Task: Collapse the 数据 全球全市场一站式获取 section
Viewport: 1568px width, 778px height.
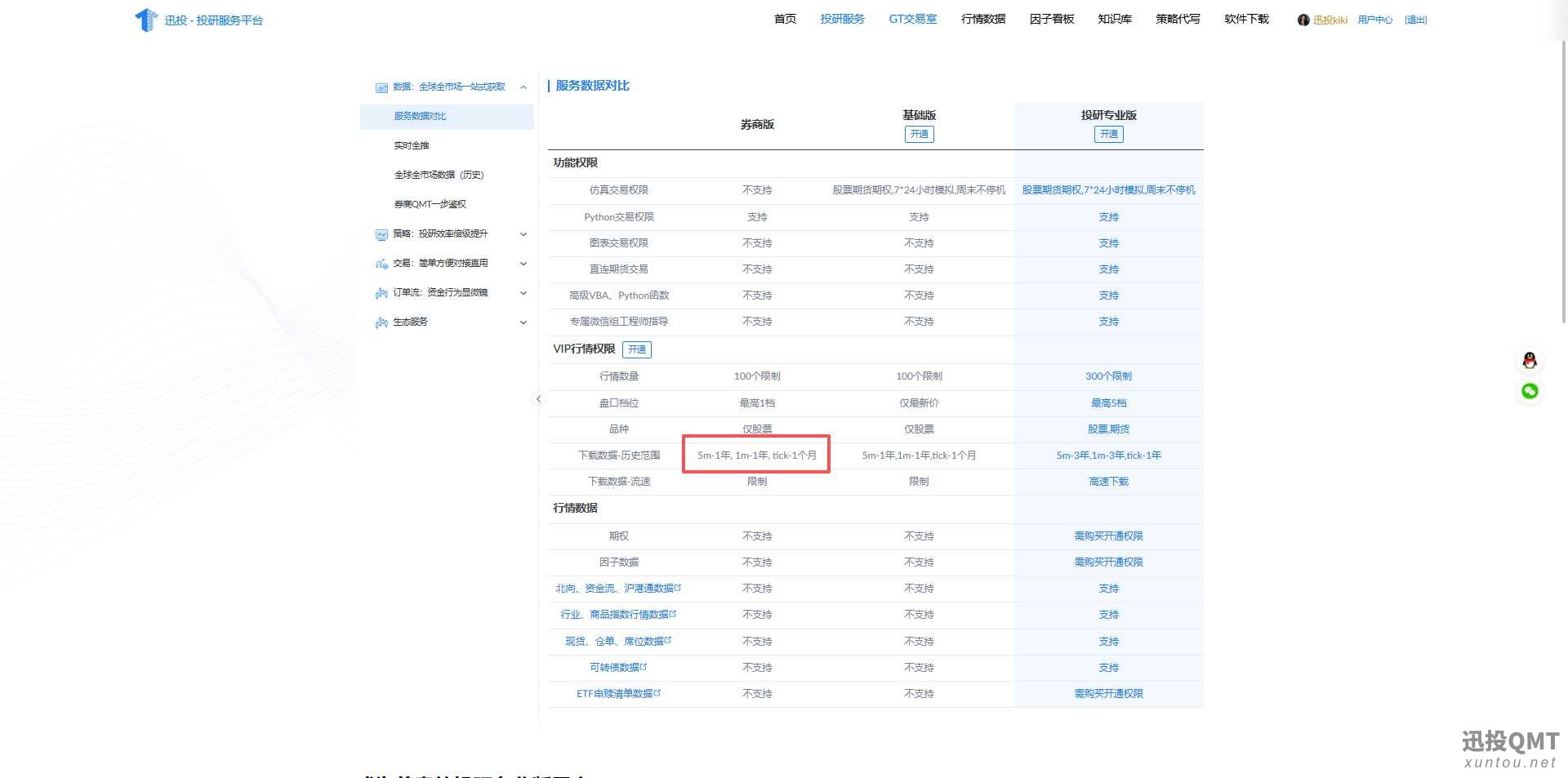Action: pyautogui.click(x=523, y=87)
